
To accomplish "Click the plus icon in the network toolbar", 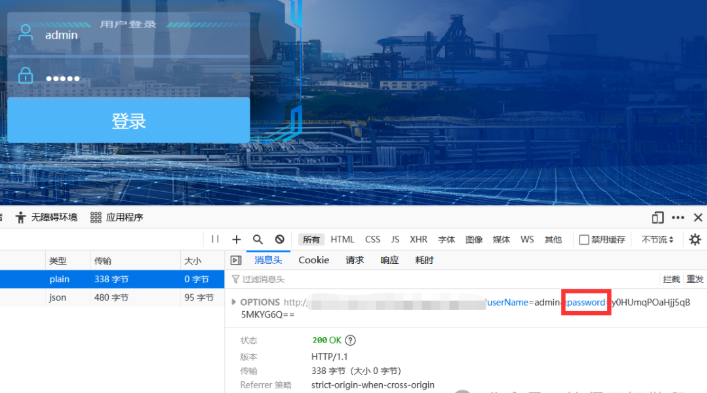I will pos(236,239).
